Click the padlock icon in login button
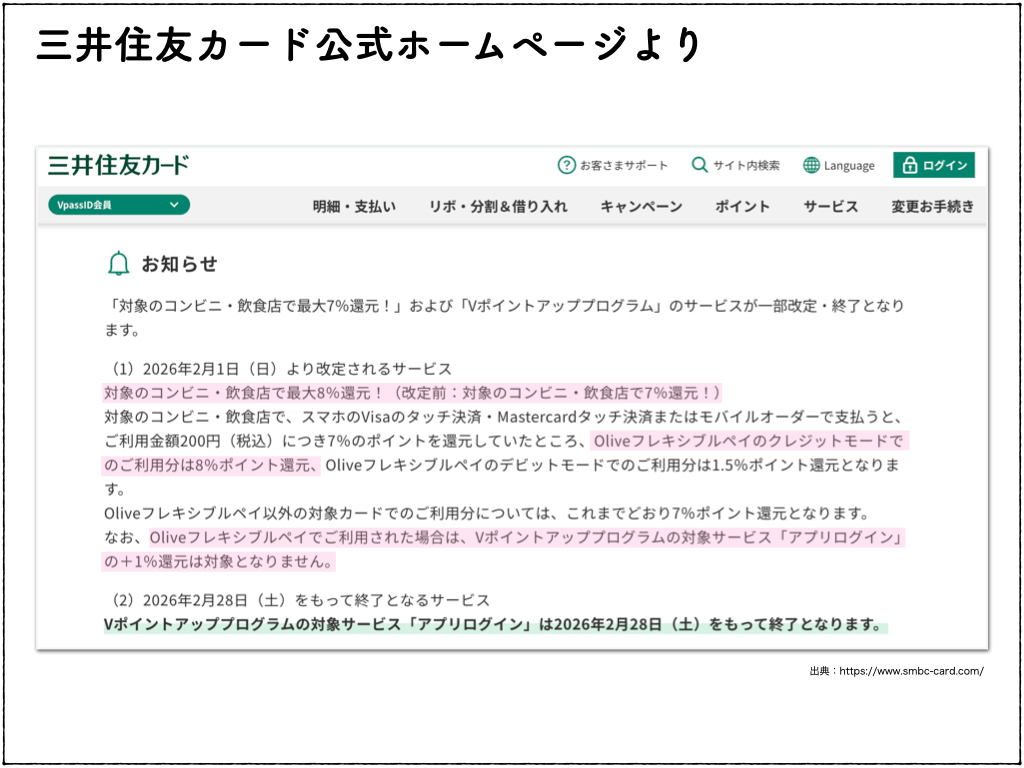Image resolution: width=1024 pixels, height=768 pixels. pyautogui.click(x=909, y=165)
